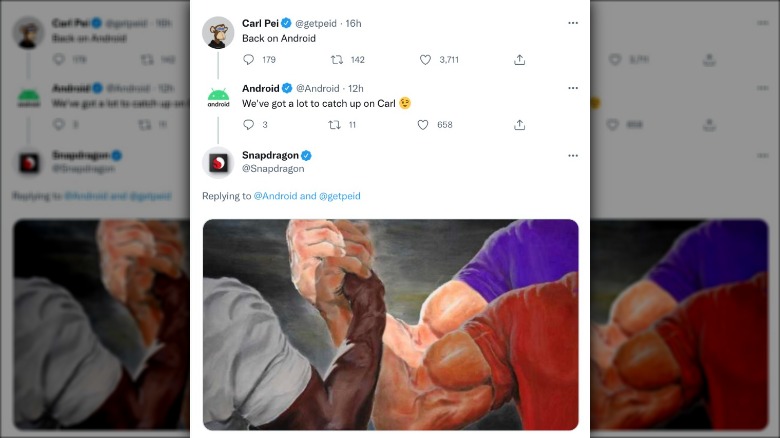Share the Android tweet
This screenshot has width=780, height=438.
coord(519,125)
